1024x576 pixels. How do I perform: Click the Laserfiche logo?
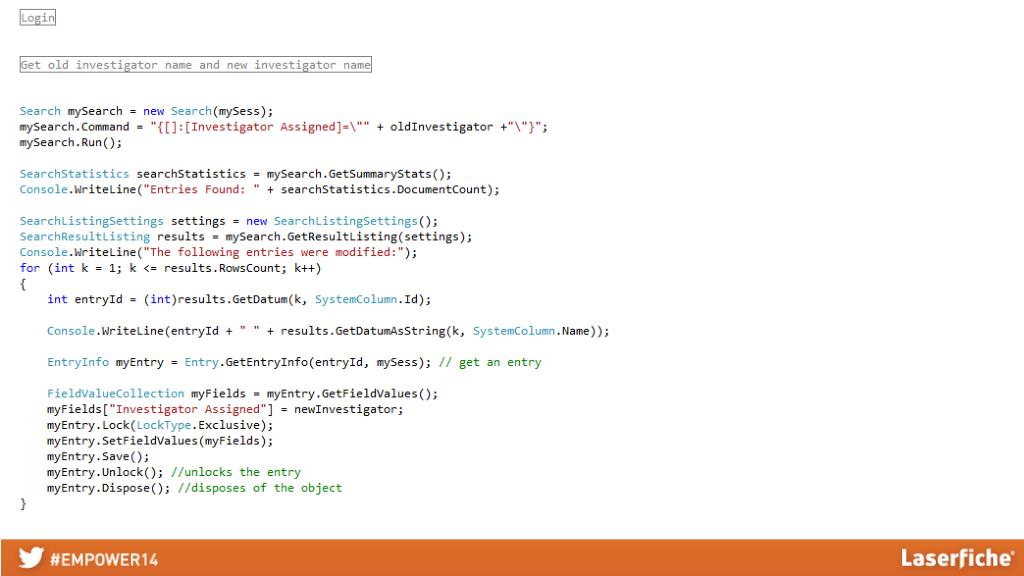pyautogui.click(x=957, y=558)
